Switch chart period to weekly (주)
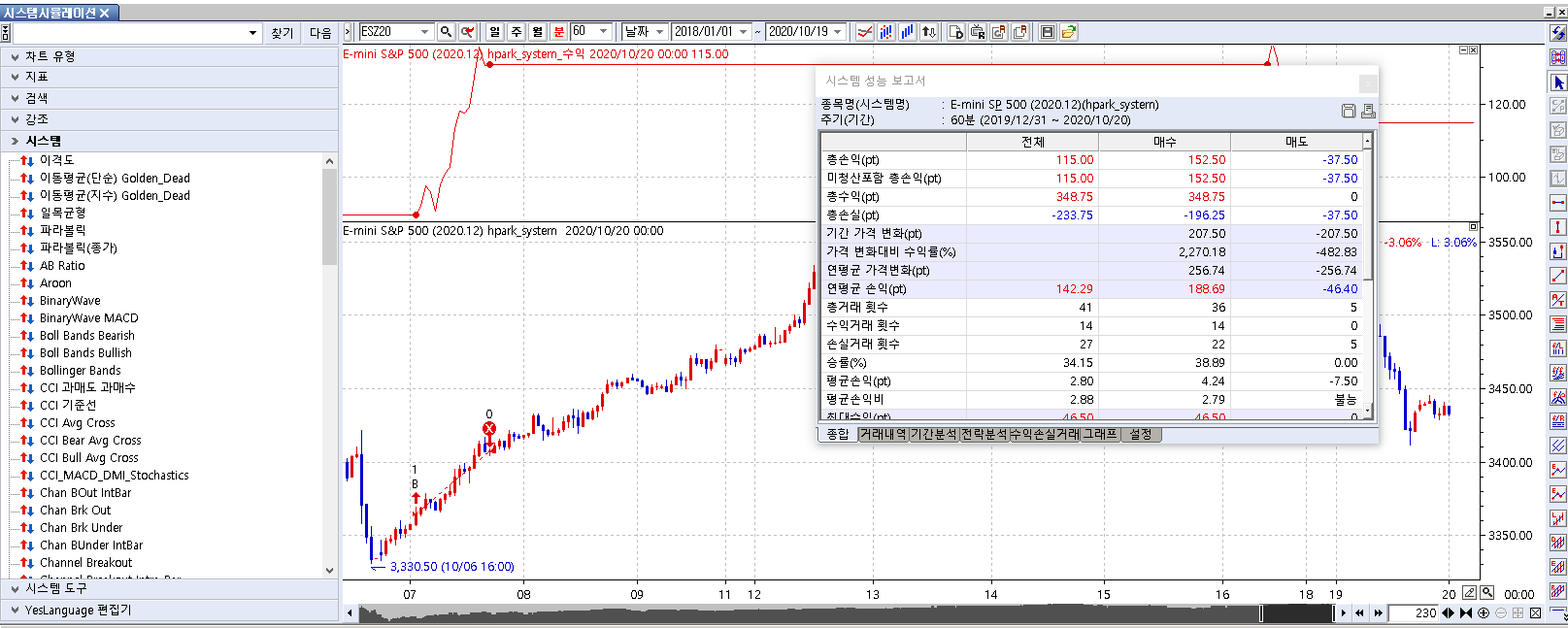 pos(517,32)
